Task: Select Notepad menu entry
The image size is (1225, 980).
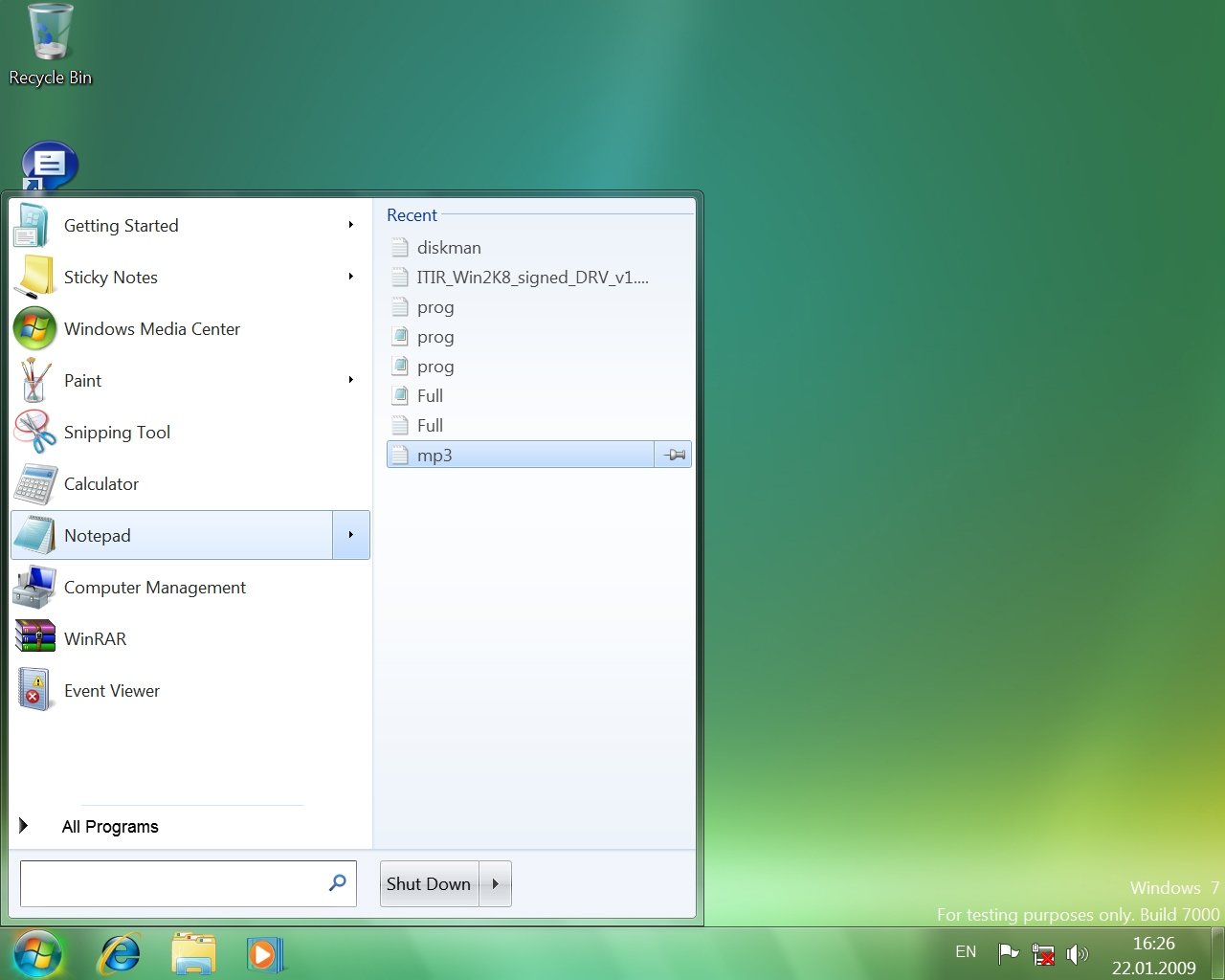Action: coord(172,535)
